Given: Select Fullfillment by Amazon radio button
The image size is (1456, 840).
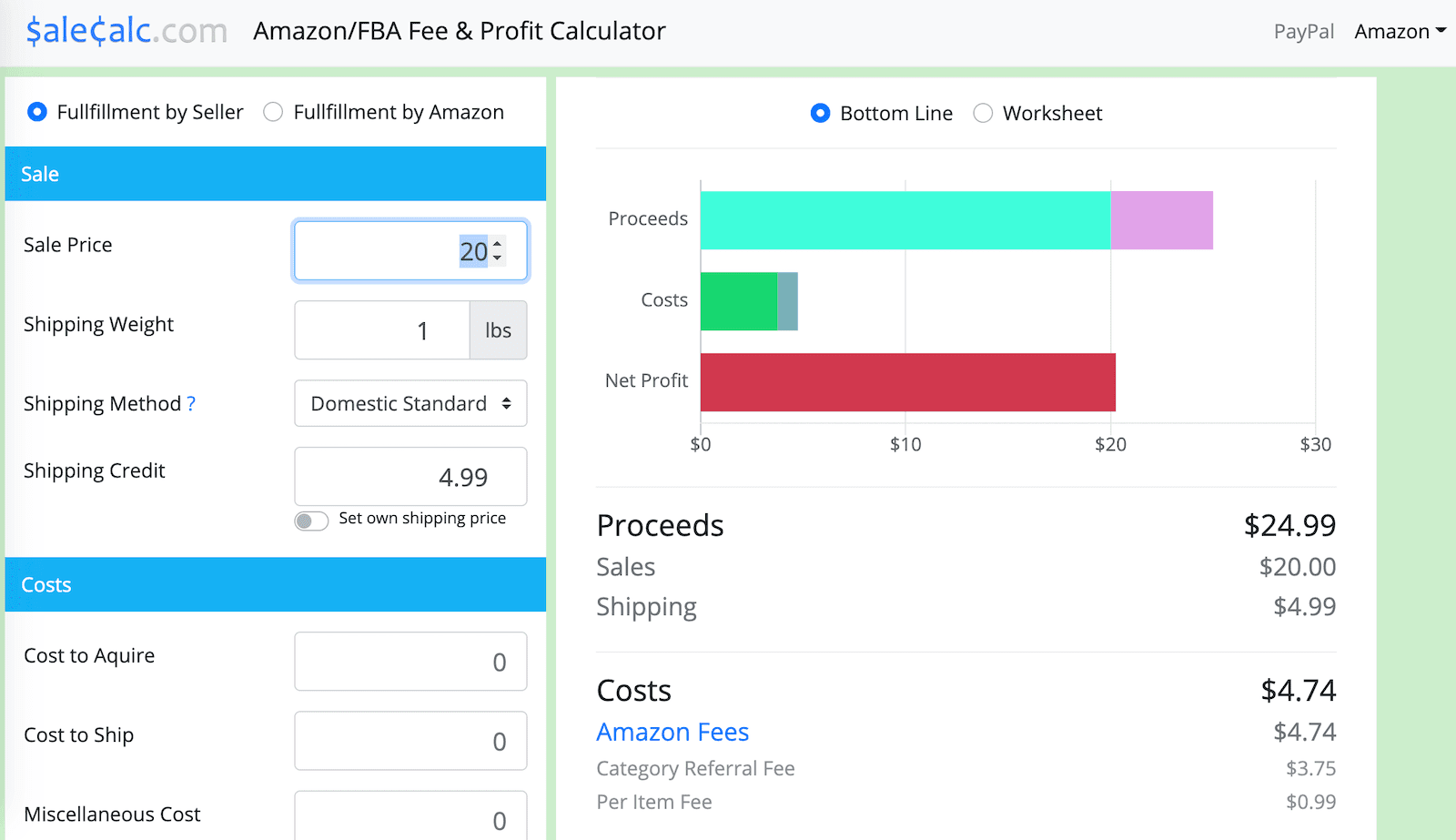Looking at the screenshot, I should [273, 112].
